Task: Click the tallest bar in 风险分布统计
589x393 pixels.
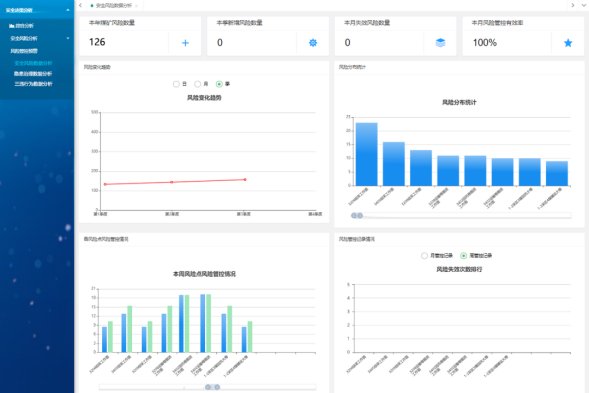Action: [x=367, y=154]
